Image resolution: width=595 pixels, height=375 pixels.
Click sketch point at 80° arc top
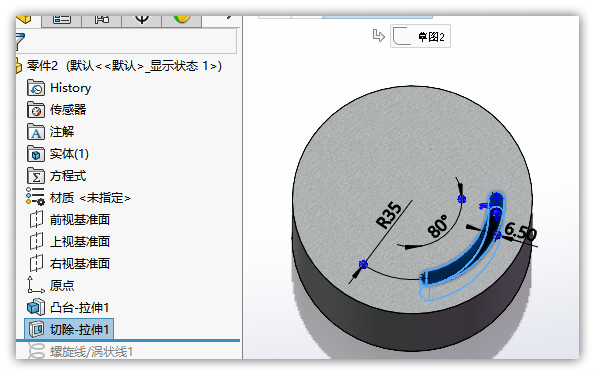click(x=461, y=199)
